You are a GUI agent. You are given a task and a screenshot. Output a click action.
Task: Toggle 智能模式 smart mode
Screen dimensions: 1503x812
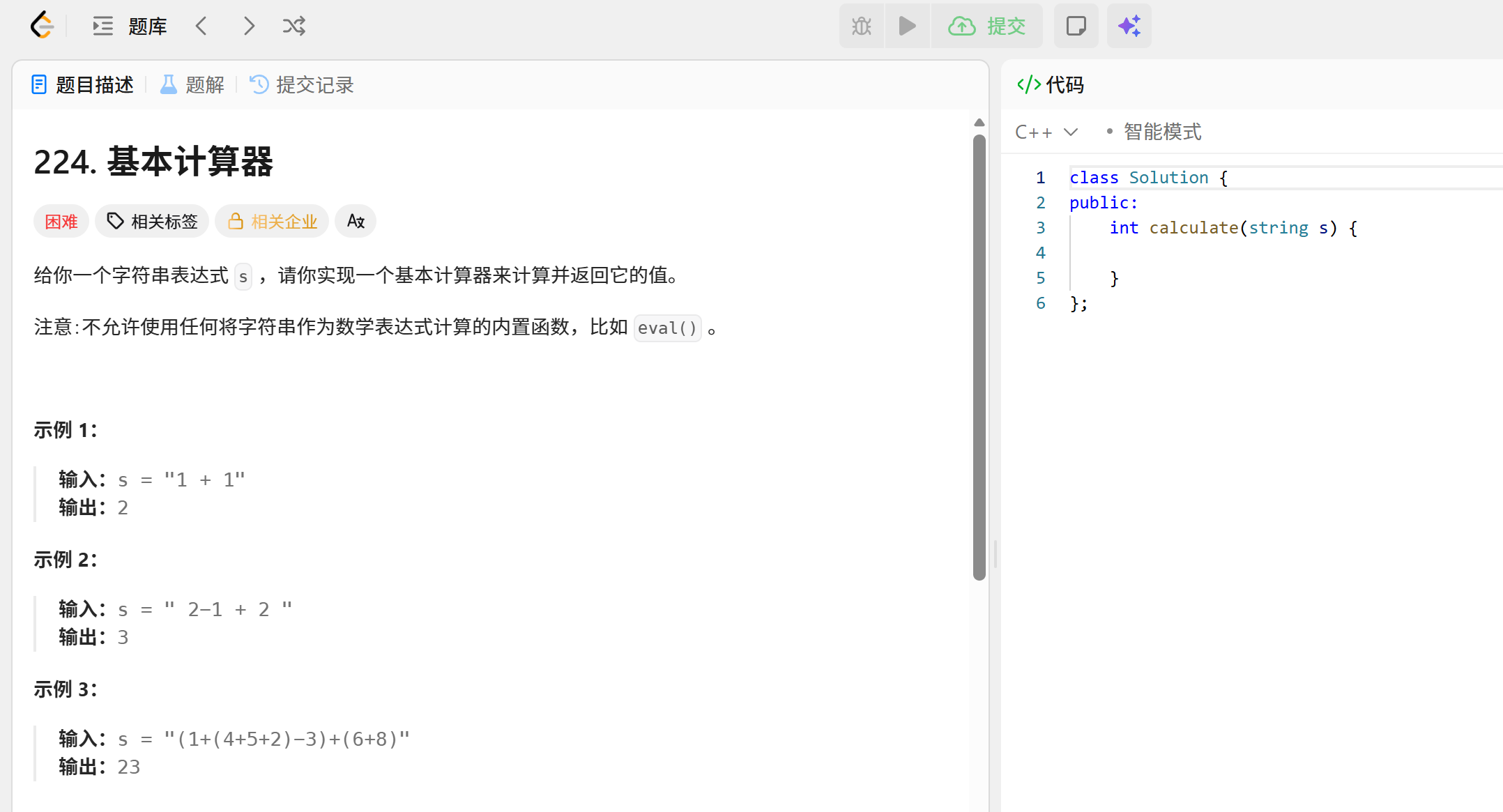1161,132
